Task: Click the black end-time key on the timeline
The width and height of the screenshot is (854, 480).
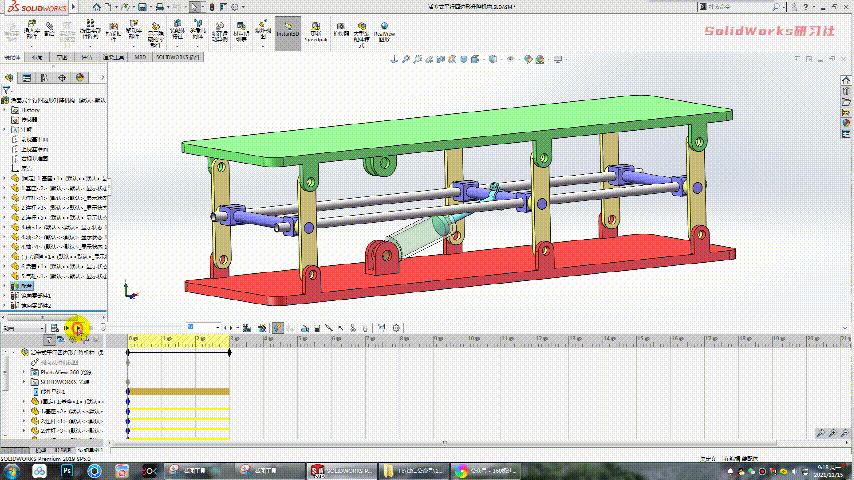Action: [230, 352]
